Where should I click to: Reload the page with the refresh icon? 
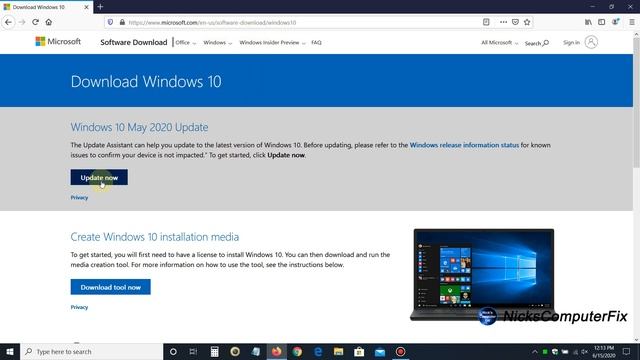pyautogui.click(x=36, y=22)
